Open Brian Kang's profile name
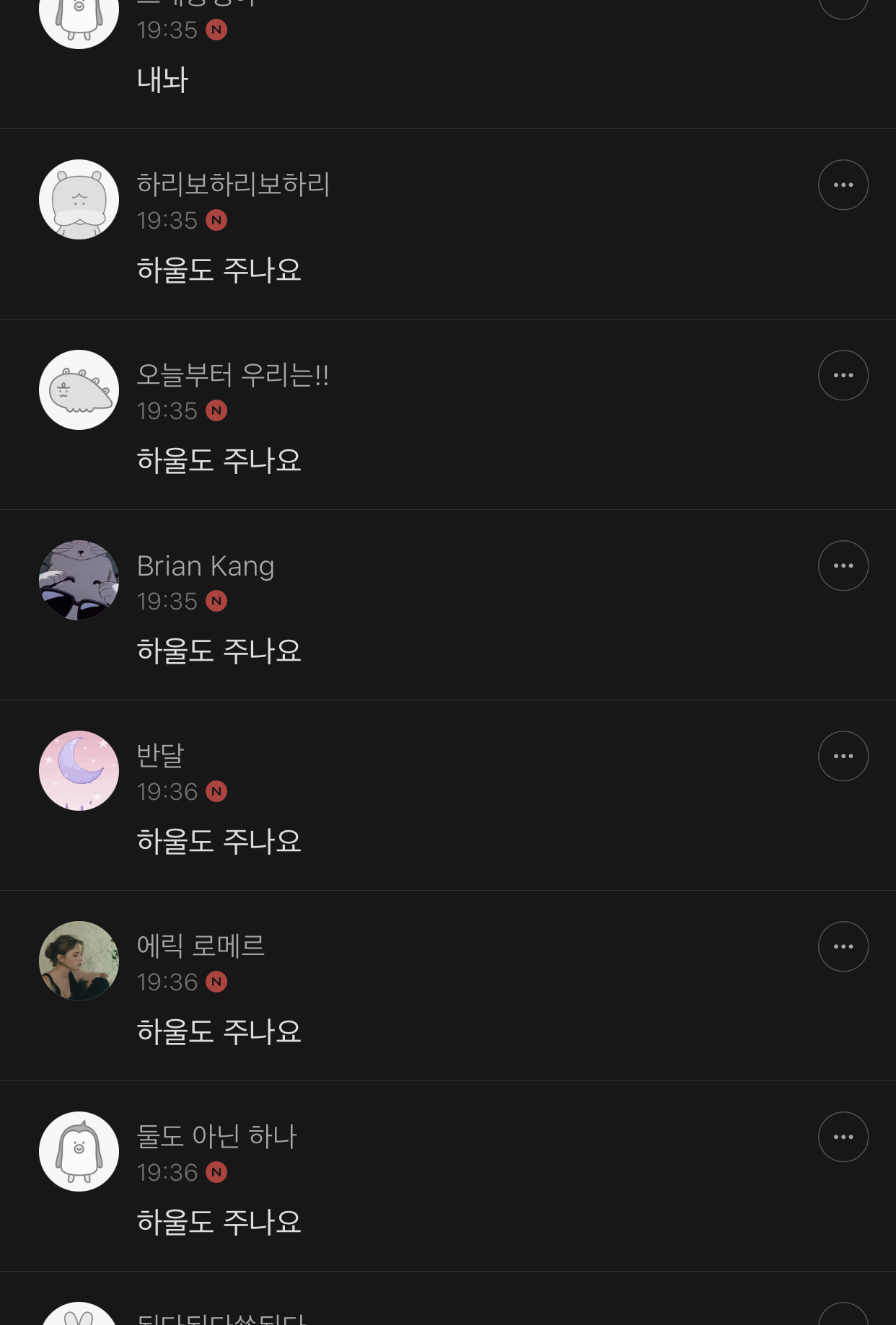 pos(206,567)
